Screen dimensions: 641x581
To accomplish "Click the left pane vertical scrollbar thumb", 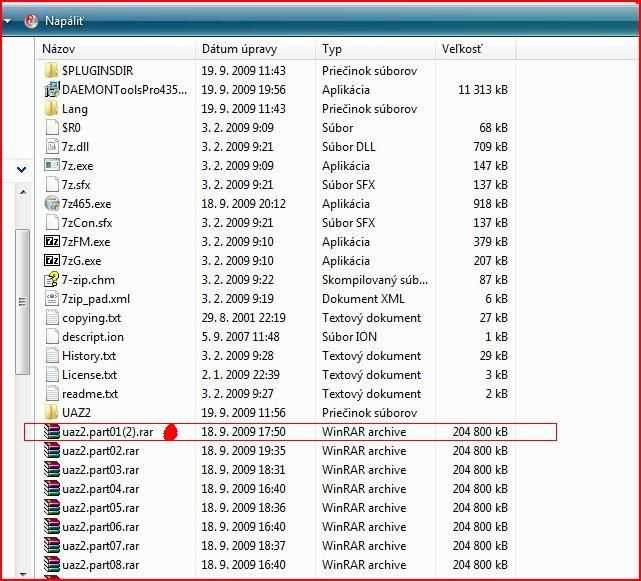I will click(22, 302).
